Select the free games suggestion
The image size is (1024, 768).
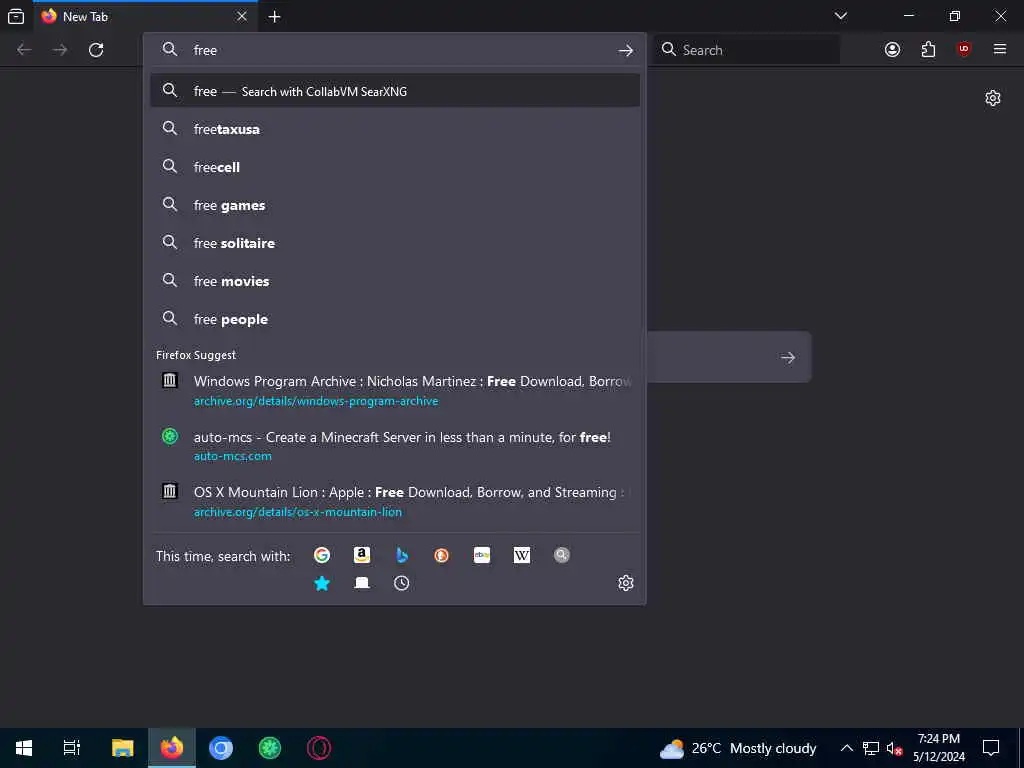(x=395, y=205)
